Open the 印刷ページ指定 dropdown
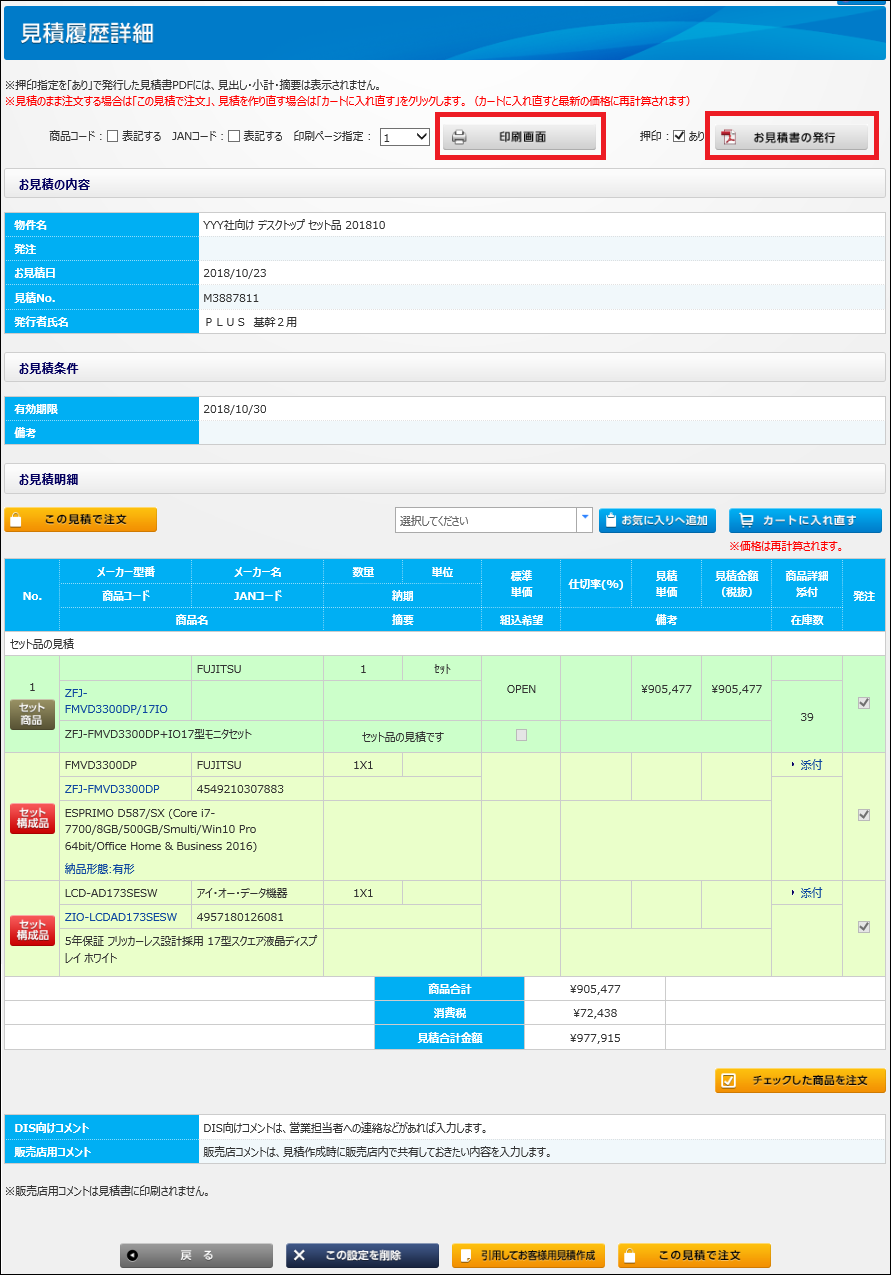Viewport: 891px width, 1275px height. coord(405,137)
